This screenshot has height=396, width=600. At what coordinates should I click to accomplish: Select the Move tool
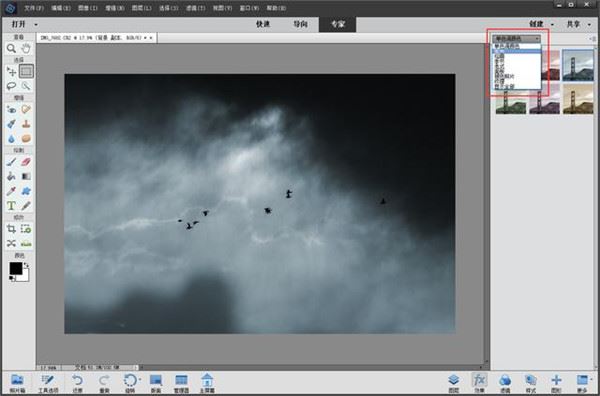coord(11,71)
